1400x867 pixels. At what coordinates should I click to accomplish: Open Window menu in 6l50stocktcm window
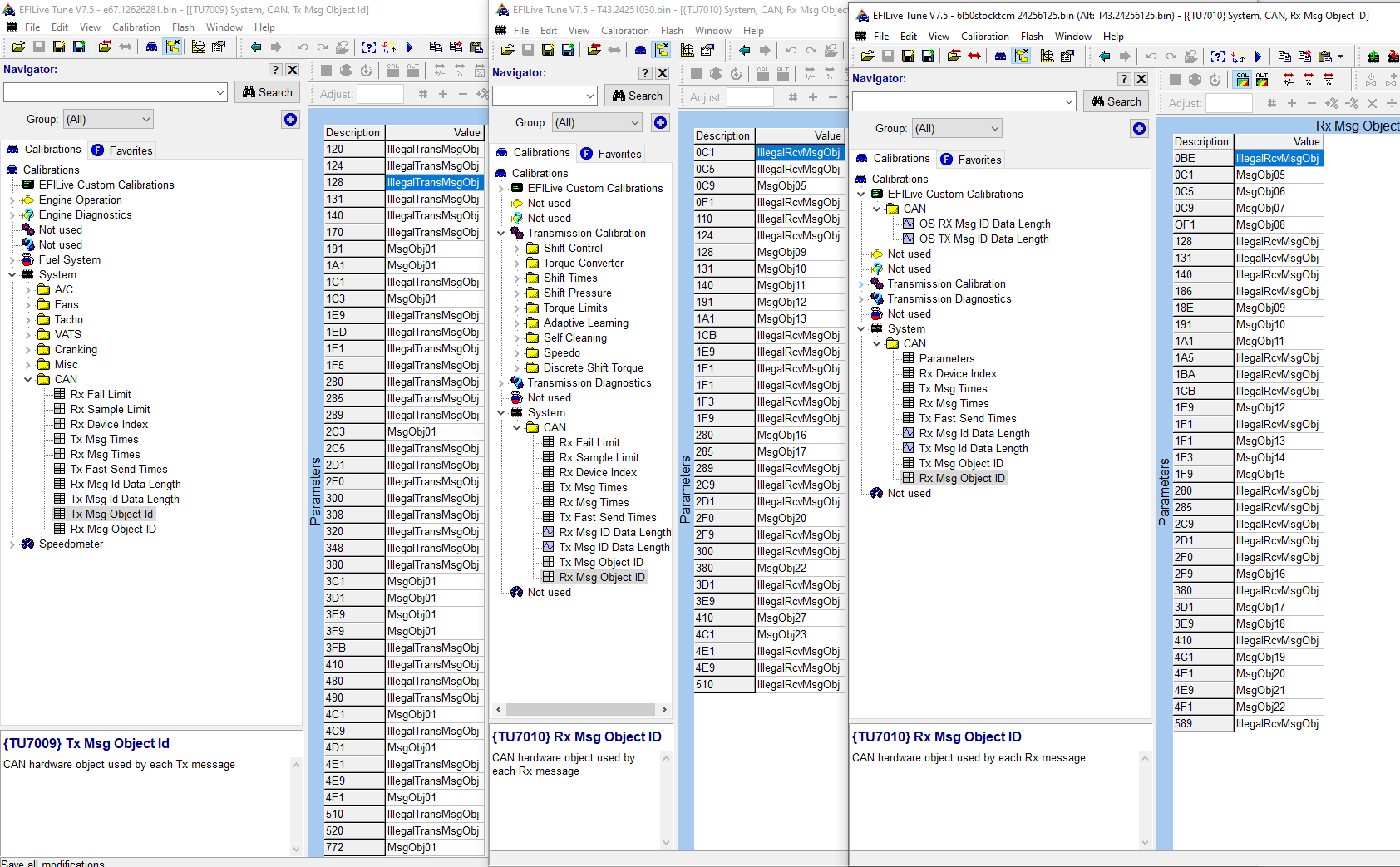point(1073,37)
